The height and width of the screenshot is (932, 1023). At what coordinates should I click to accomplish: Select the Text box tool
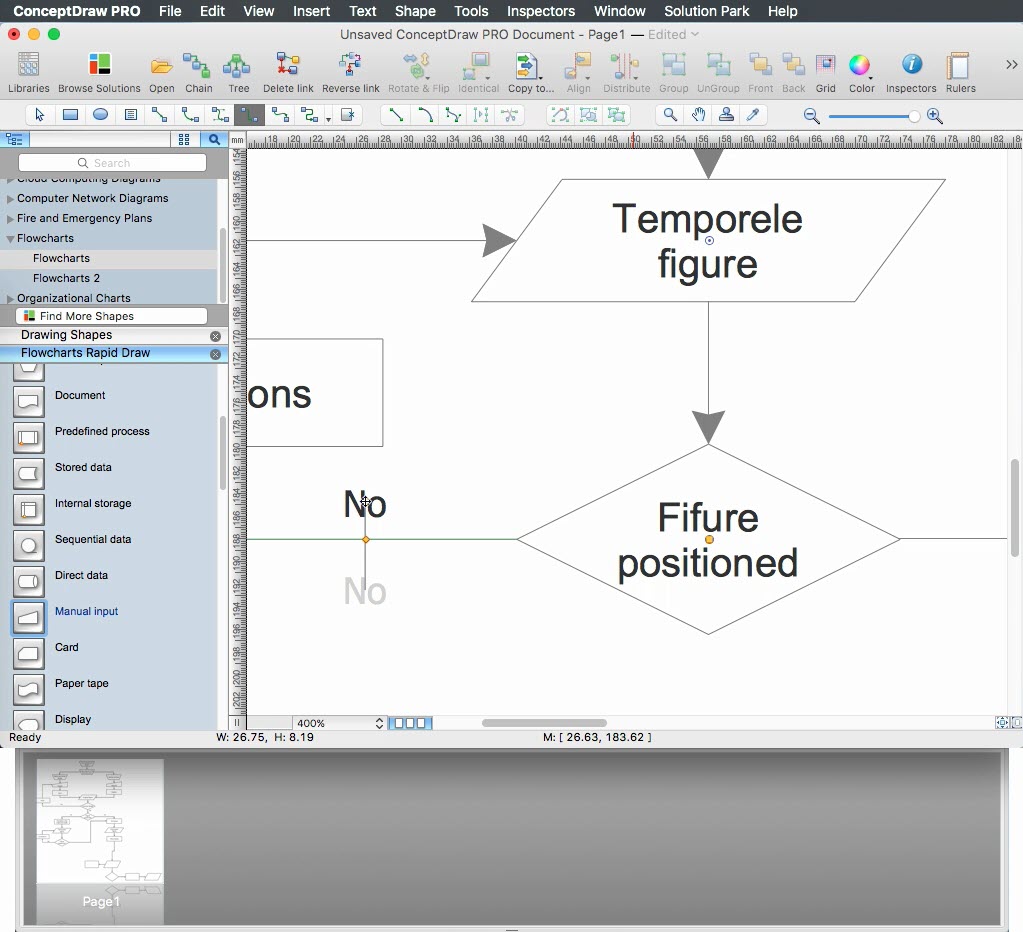point(130,115)
